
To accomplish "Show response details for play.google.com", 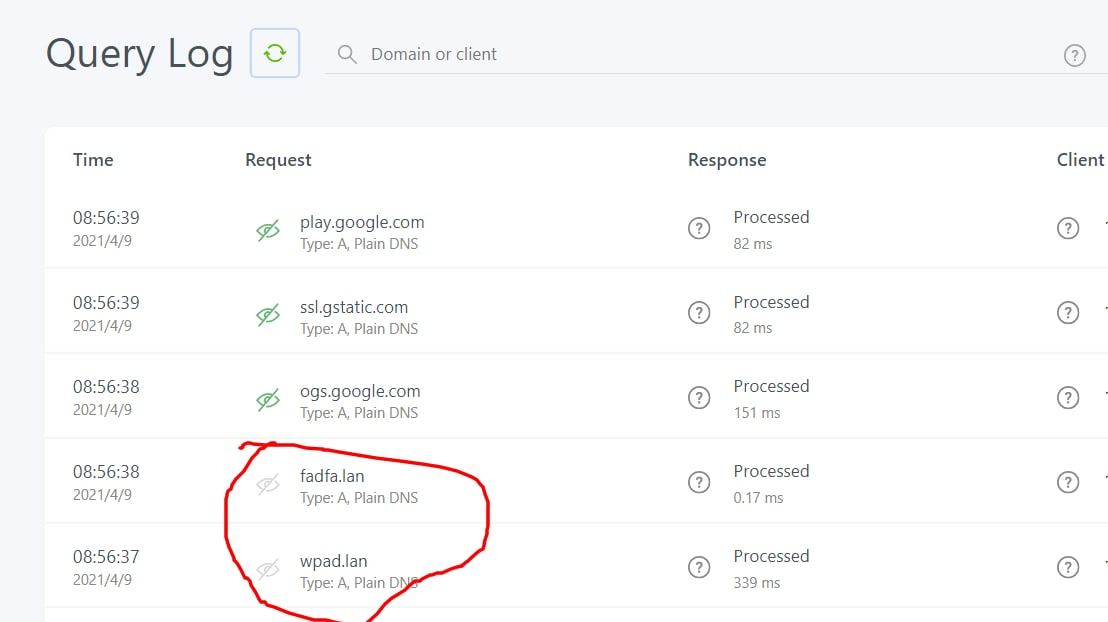I will point(699,228).
